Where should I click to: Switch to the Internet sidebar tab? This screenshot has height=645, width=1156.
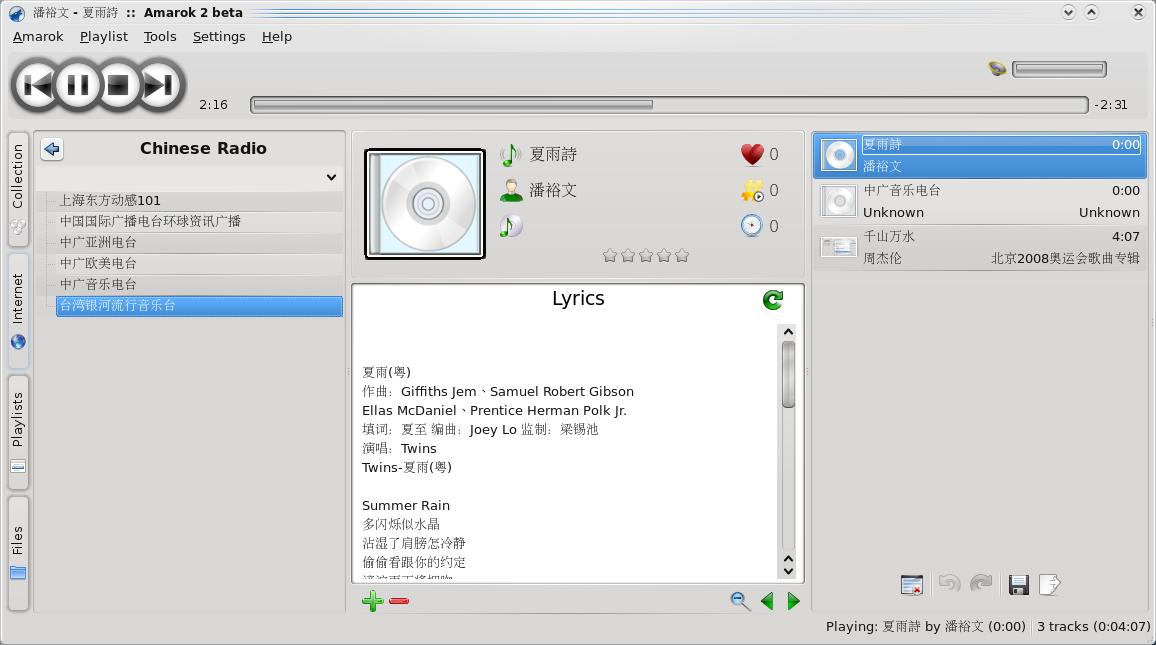18,310
